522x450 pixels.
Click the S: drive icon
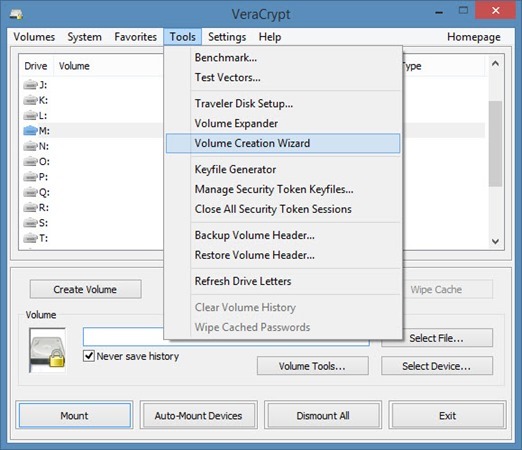30,223
